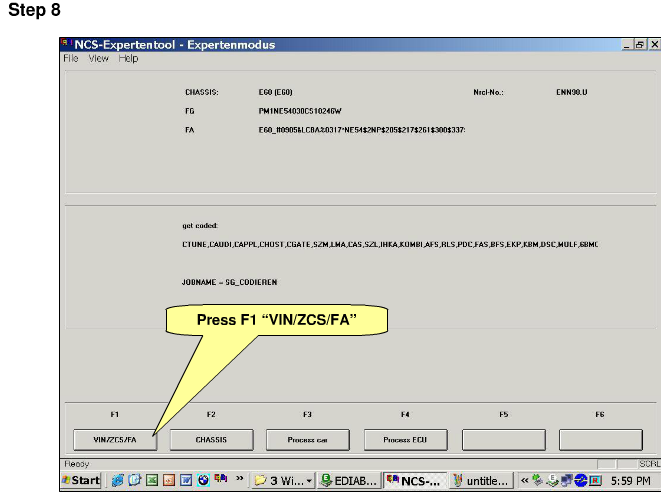Click the 5:59 PM taskbar clock

[x=630, y=481]
